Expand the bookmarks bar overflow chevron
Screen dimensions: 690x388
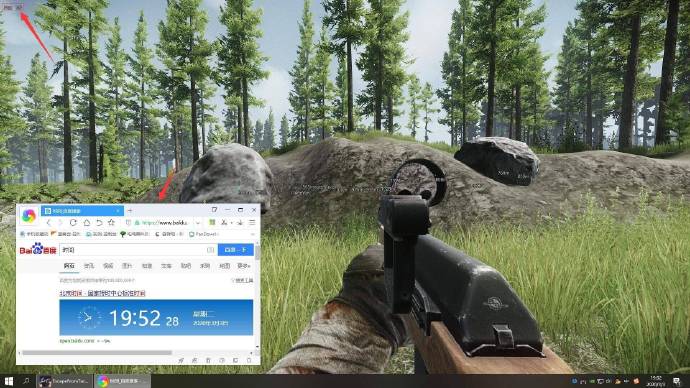[253, 234]
